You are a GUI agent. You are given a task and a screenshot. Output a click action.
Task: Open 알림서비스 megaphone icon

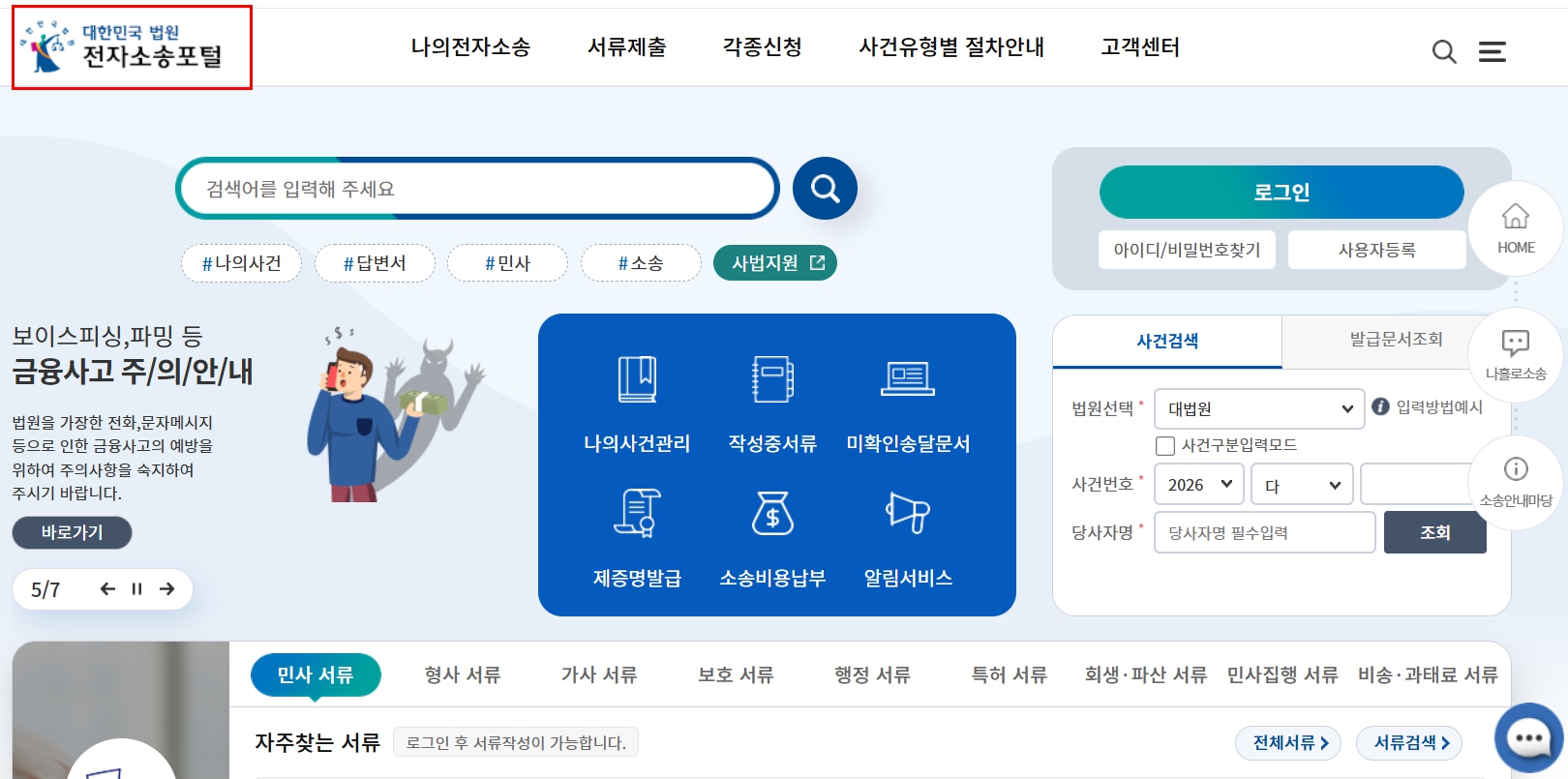(x=908, y=513)
